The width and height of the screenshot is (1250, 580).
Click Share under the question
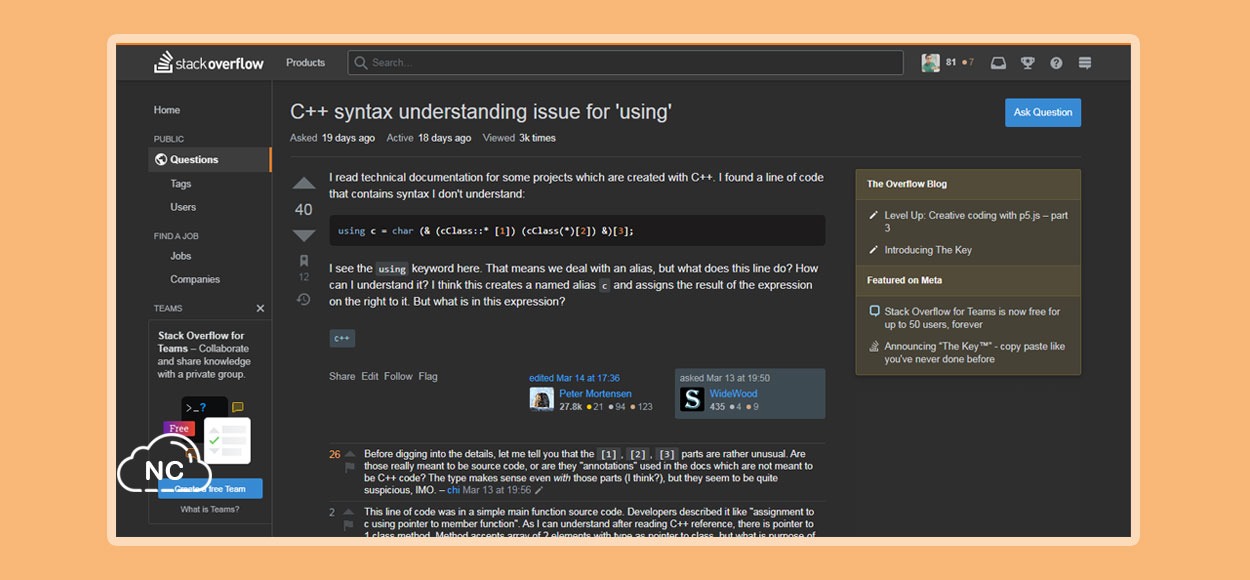[342, 377]
